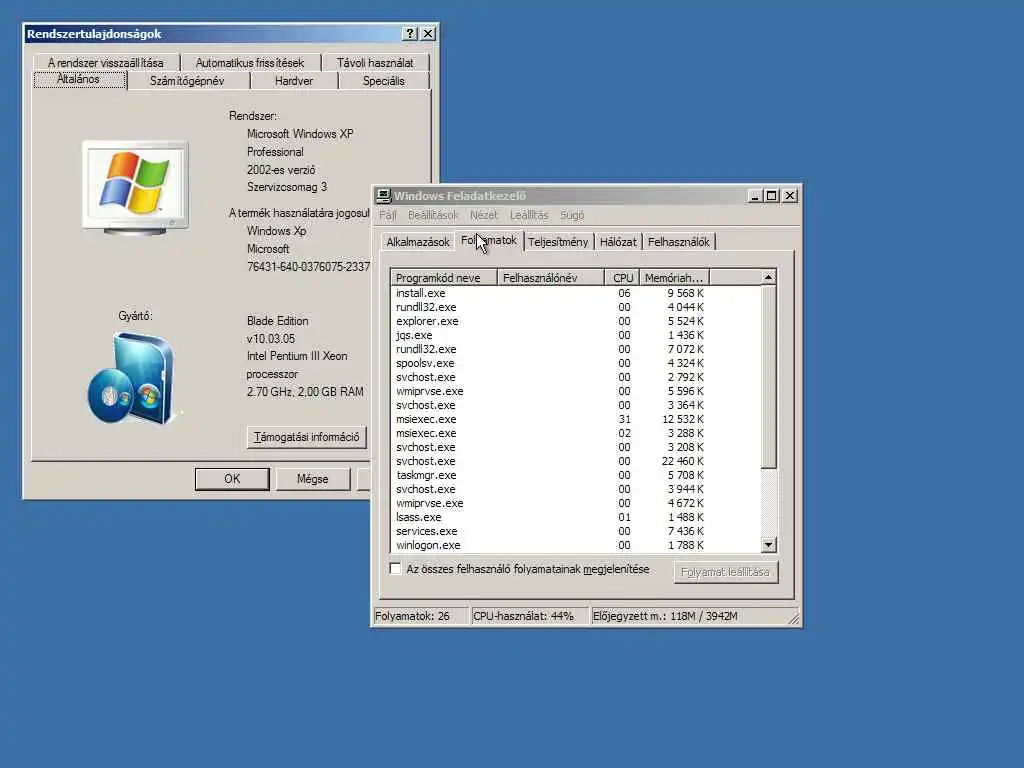1024x768 pixels.
Task: Select the winlogon.exe process row
Action: point(576,545)
